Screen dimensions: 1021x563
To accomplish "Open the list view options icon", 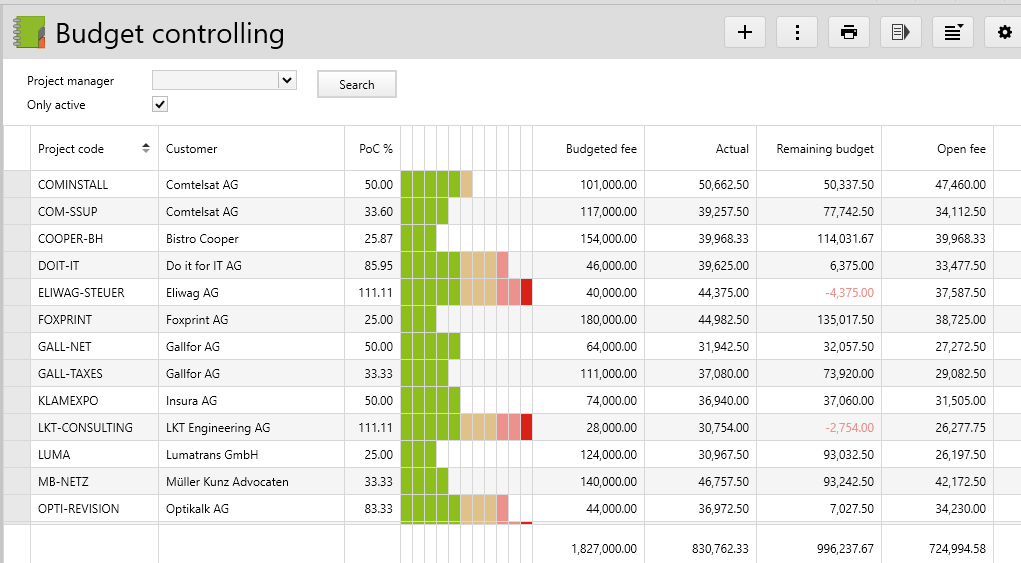I will (x=953, y=32).
